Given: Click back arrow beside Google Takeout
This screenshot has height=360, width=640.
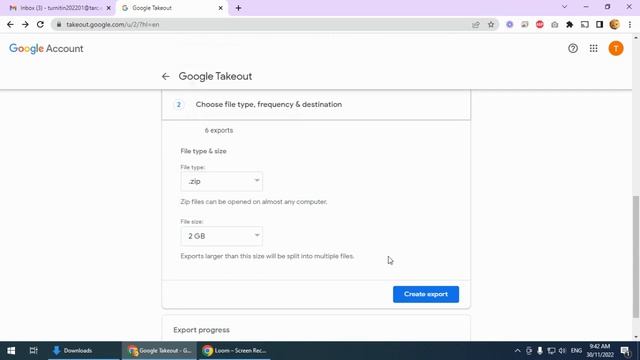Looking at the screenshot, I should (x=165, y=76).
